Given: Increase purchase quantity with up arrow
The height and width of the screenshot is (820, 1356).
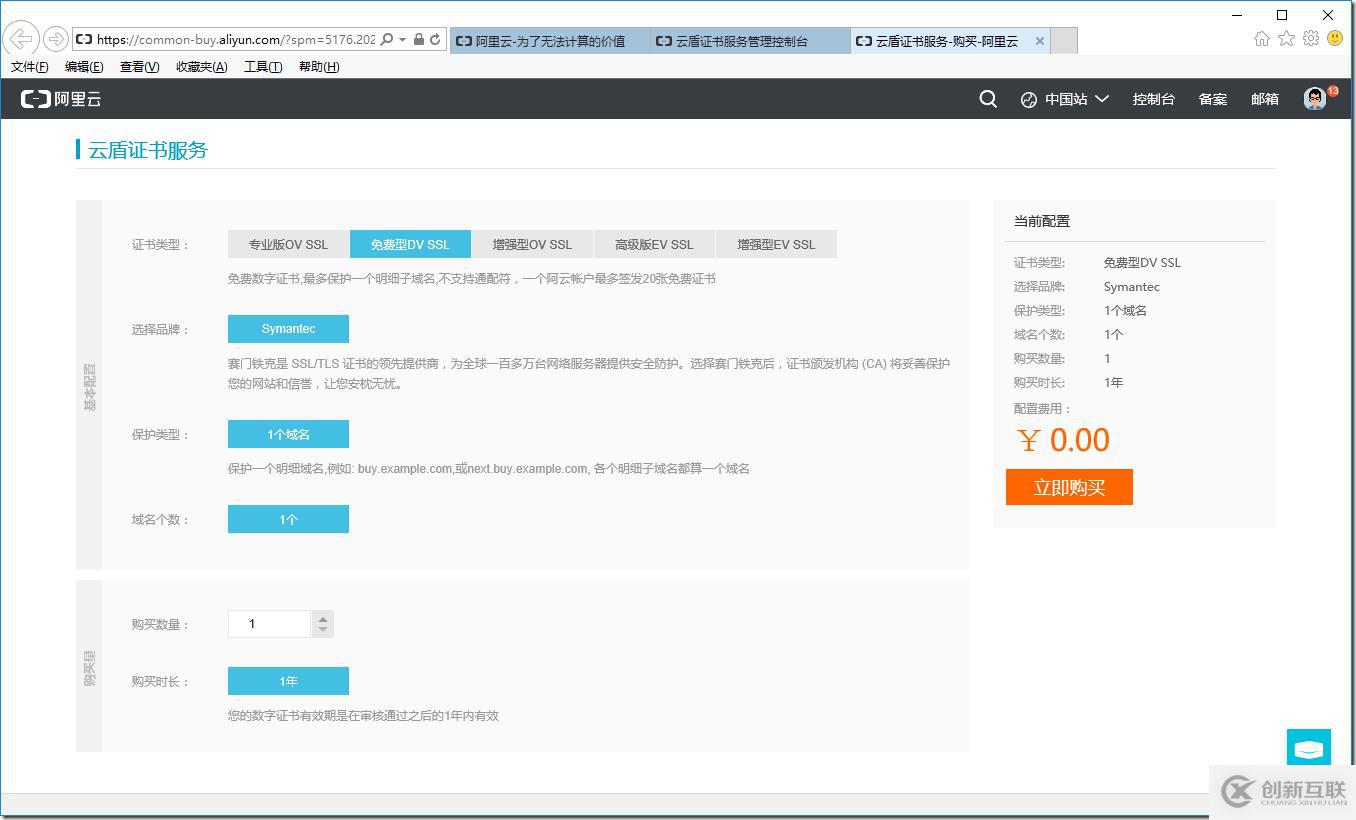Looking at the screenshot, I should [322, 617].
